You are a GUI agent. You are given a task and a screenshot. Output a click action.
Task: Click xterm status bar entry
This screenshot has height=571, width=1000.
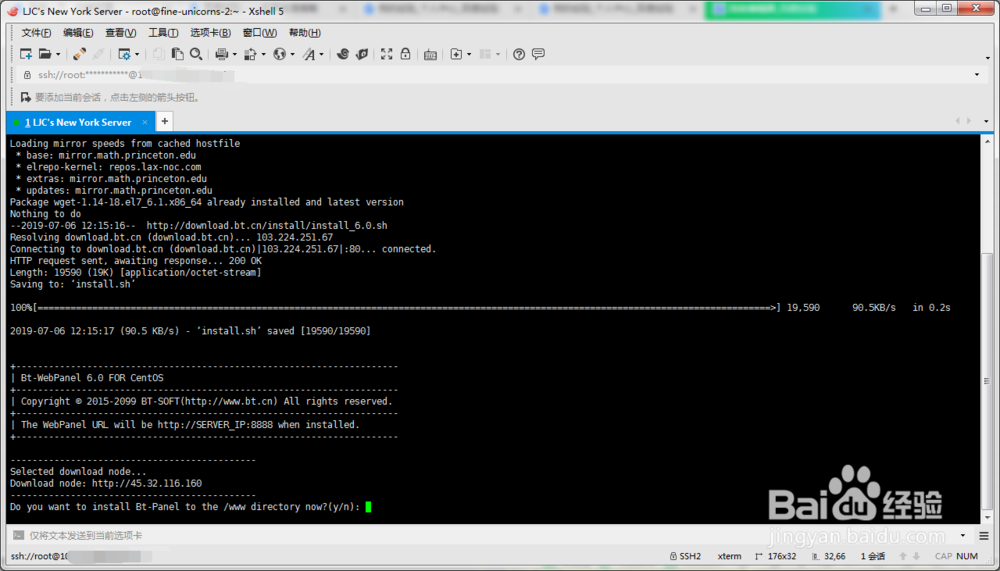click(729, 556)
